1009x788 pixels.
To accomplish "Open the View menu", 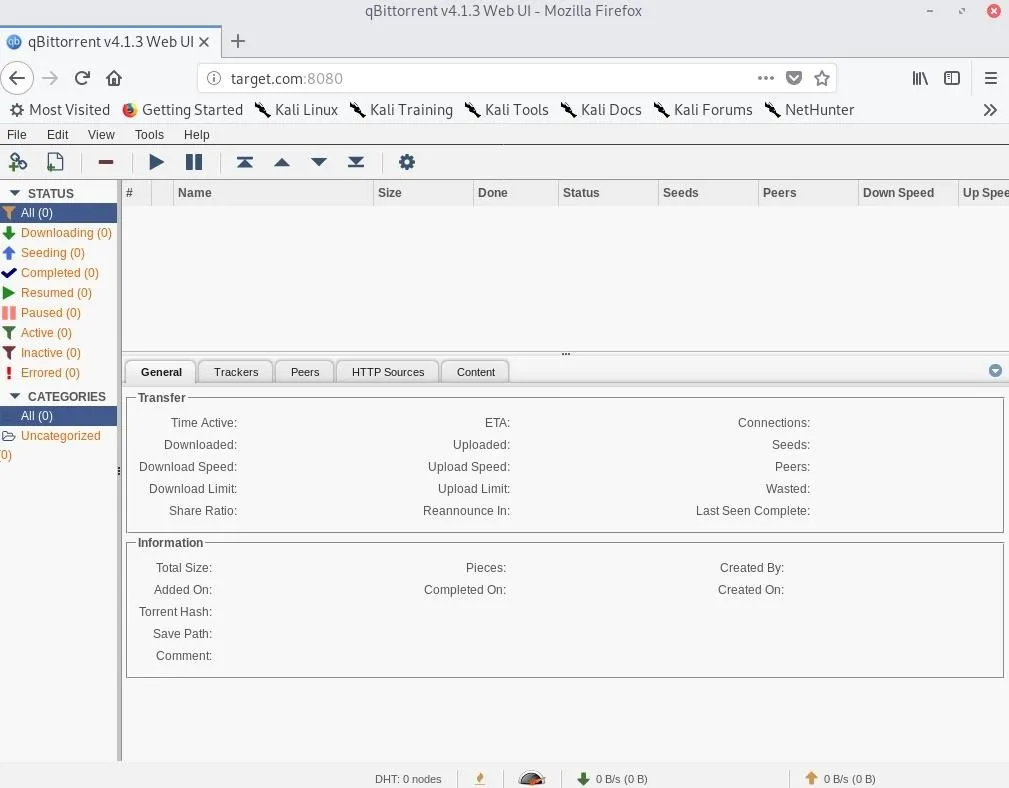I will pos(101,134).
